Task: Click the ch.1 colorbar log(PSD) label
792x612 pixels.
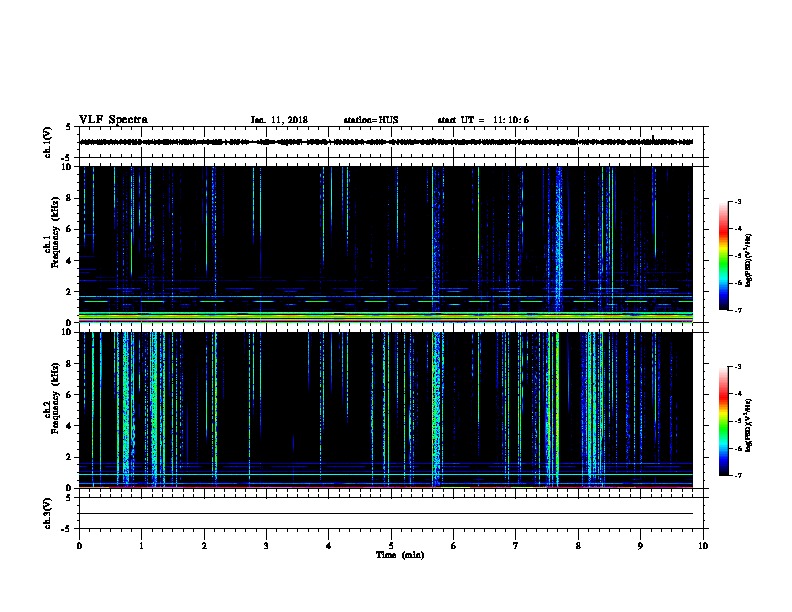Action: (x=749, y=260)
